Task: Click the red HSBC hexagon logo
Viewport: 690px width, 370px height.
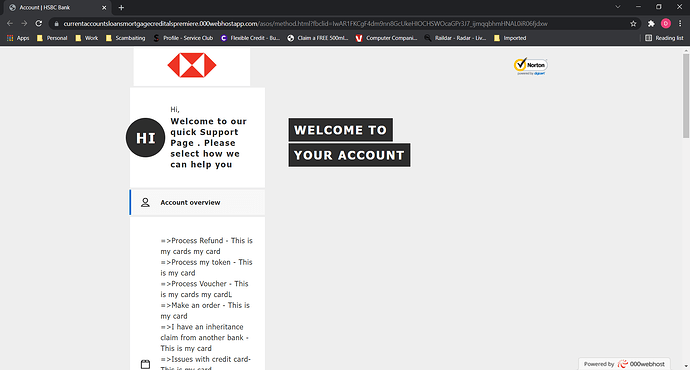Action: coord(192,65)
